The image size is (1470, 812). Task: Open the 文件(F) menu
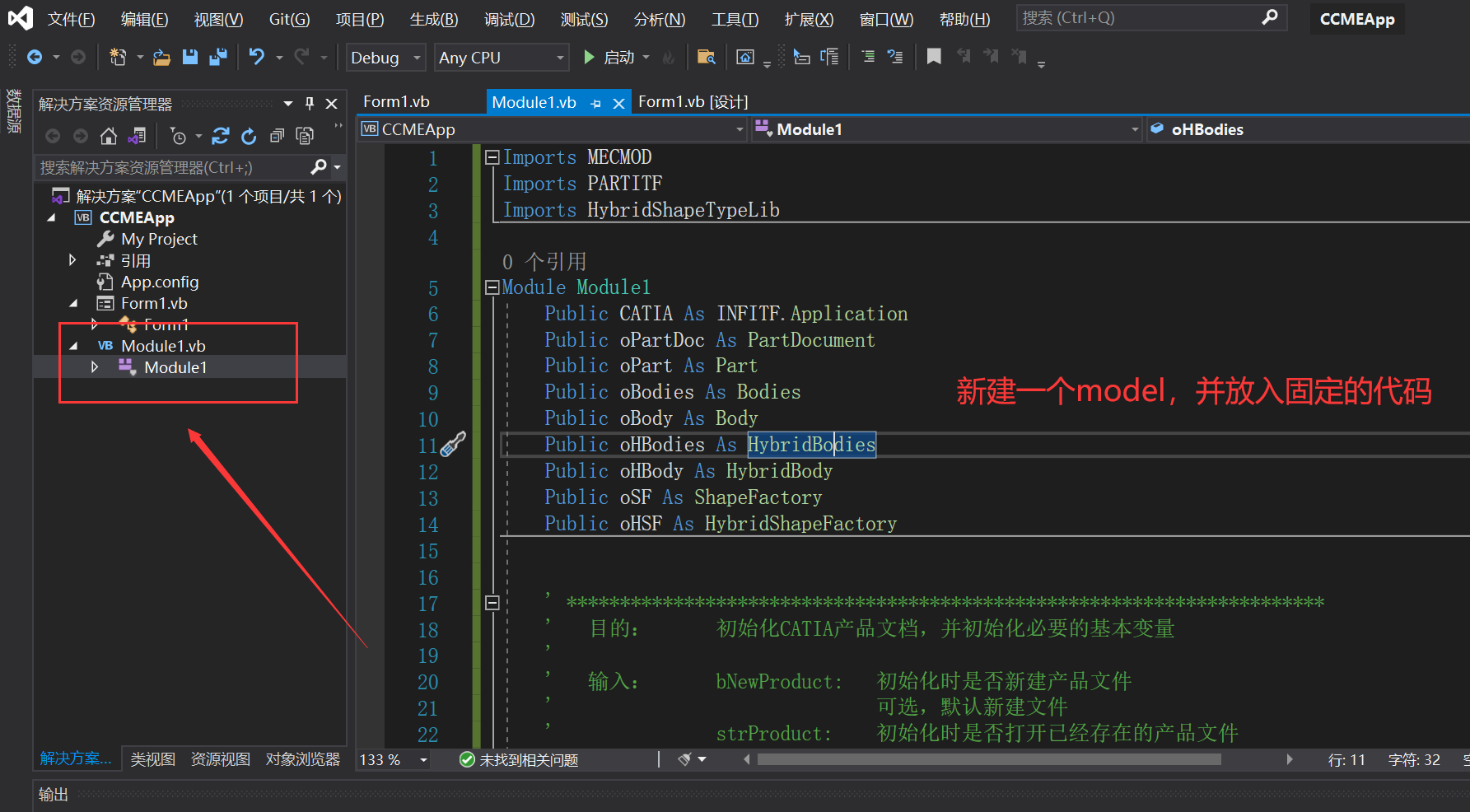pyautogui.click(x=71, y=19)
